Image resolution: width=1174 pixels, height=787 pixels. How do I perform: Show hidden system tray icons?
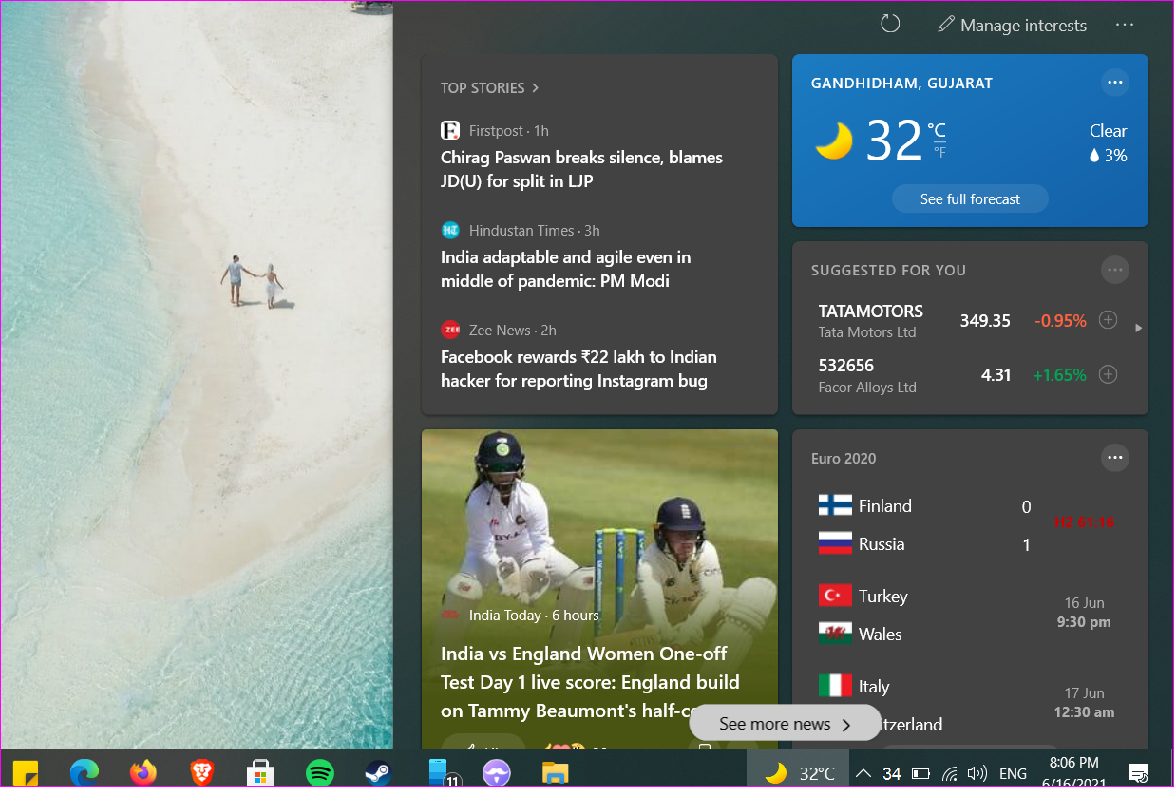pos(863,773)
